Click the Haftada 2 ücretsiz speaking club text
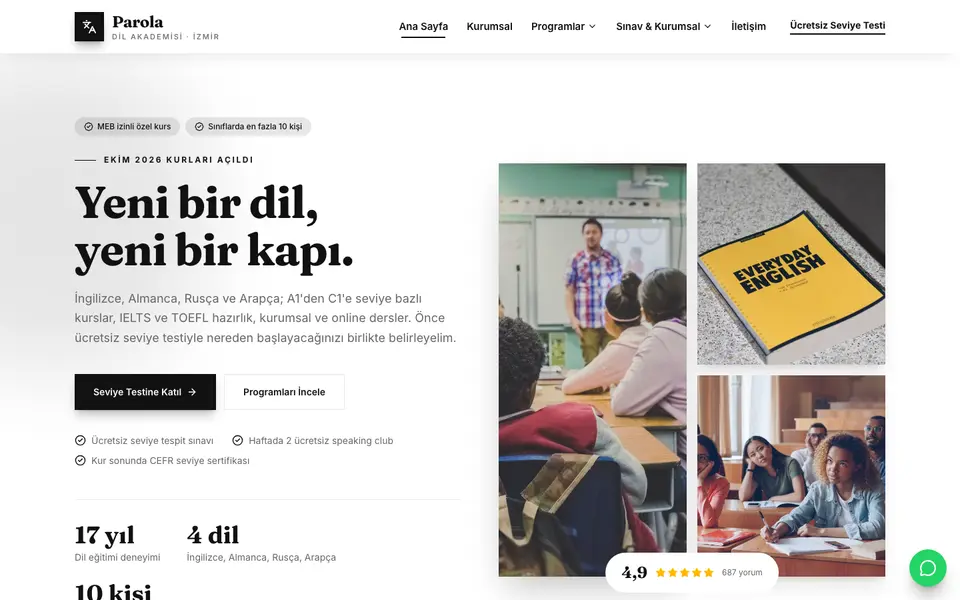This screenshot has width=960, height=600. 321,440
